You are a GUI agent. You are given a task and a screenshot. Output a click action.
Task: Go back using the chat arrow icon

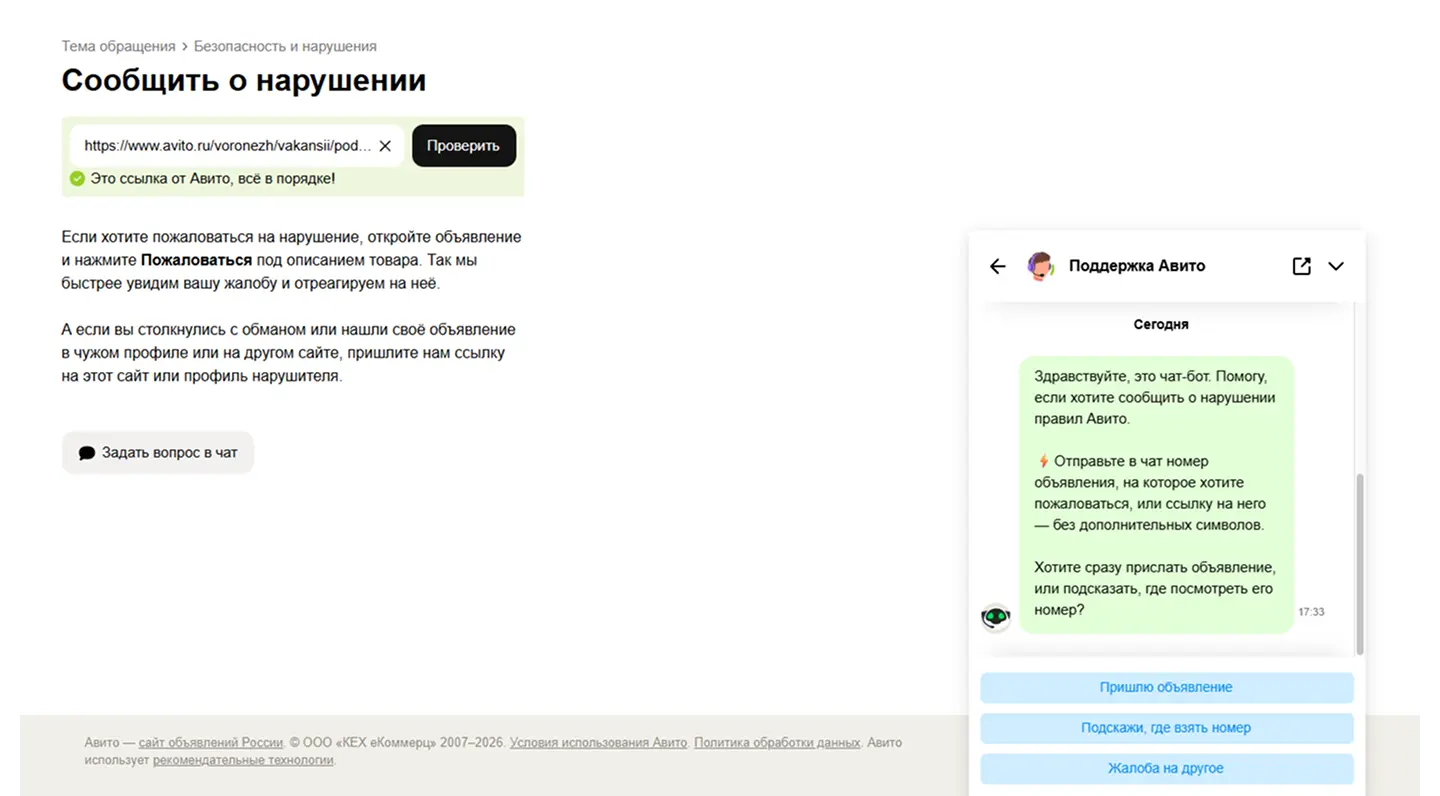click(x=997, y=266)
